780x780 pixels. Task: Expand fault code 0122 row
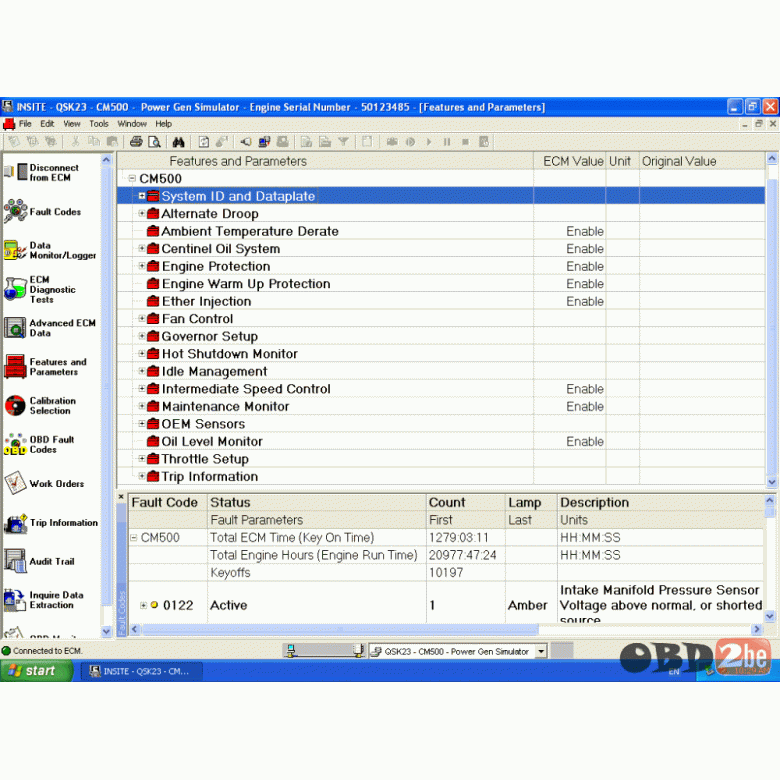tap(143, 605)
